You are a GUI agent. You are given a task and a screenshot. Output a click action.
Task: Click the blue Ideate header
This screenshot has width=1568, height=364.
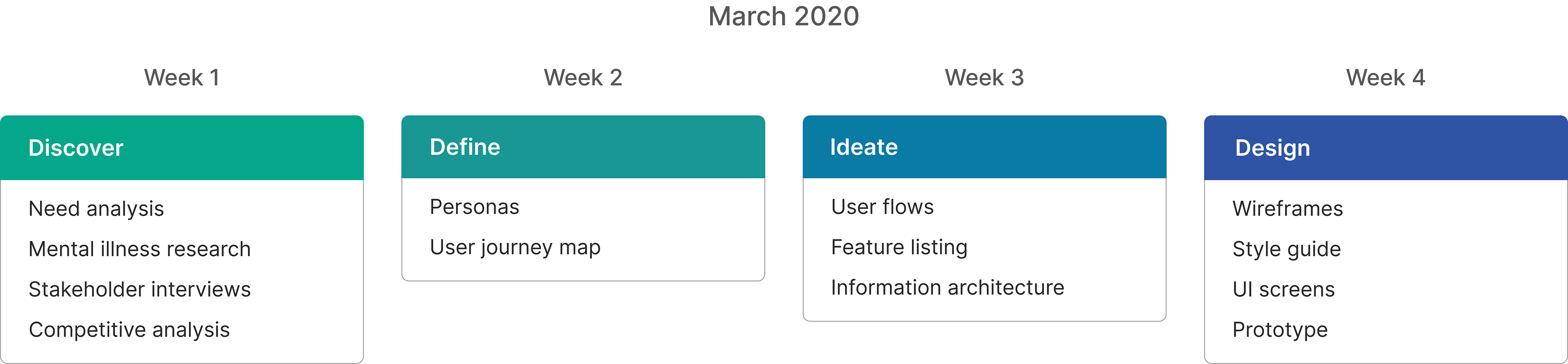pos(984,147)
